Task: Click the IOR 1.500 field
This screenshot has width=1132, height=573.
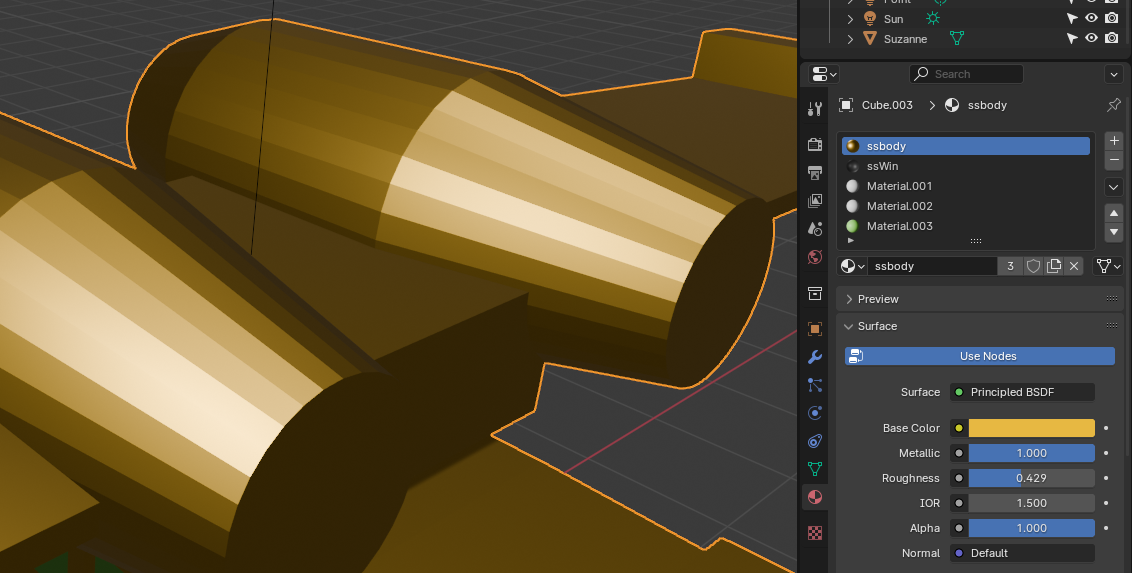Action: pos(1032,503)
